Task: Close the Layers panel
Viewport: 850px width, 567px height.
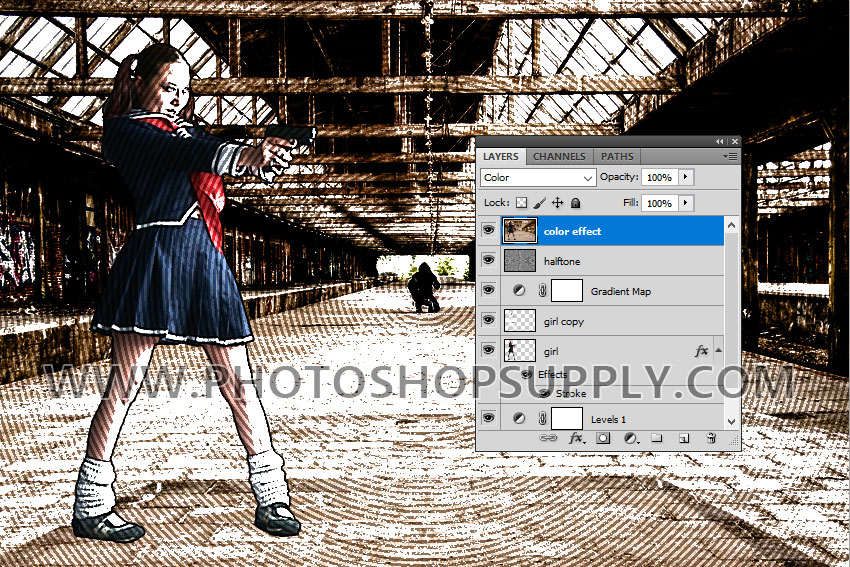Action: coord(735,141)
